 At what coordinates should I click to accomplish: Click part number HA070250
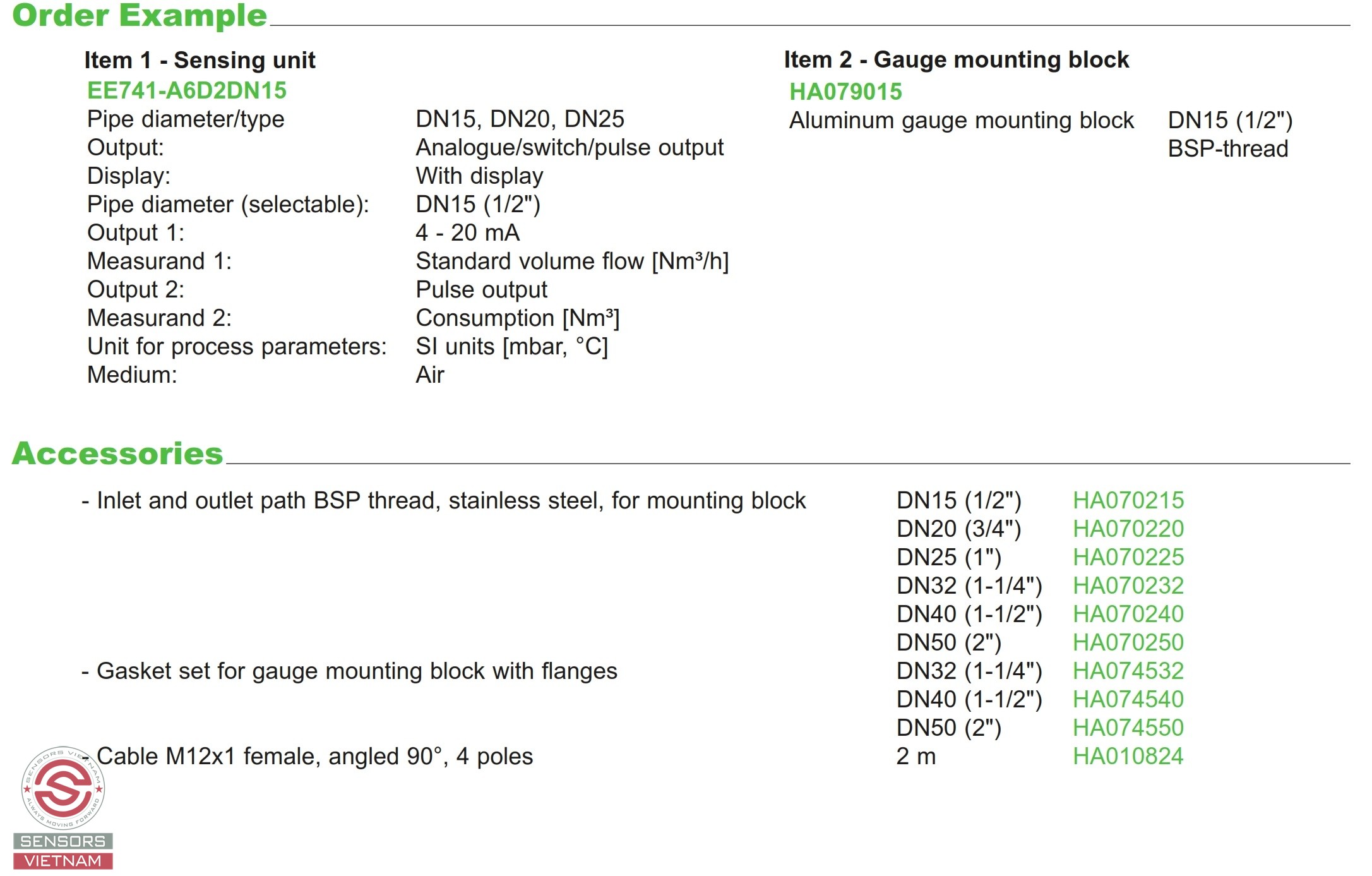click(1128, 642)
